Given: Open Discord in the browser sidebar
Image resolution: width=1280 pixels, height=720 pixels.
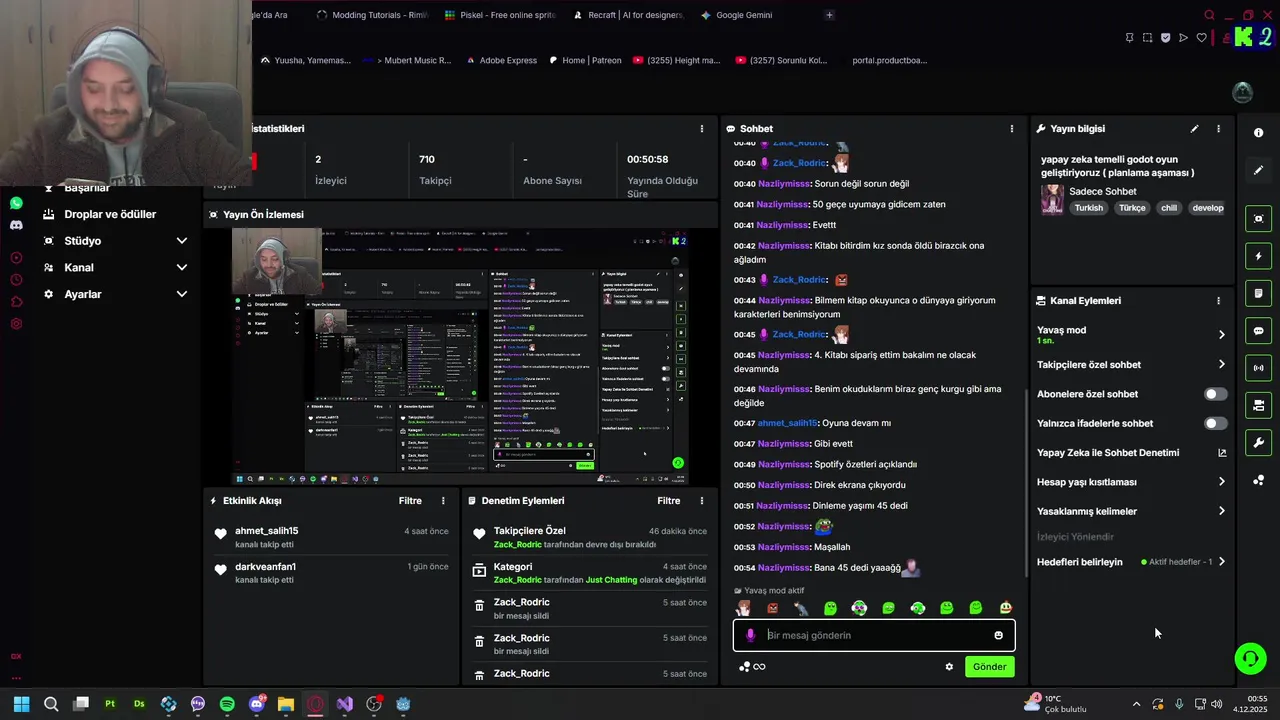Looking at the screenshot, I should 16,226.
